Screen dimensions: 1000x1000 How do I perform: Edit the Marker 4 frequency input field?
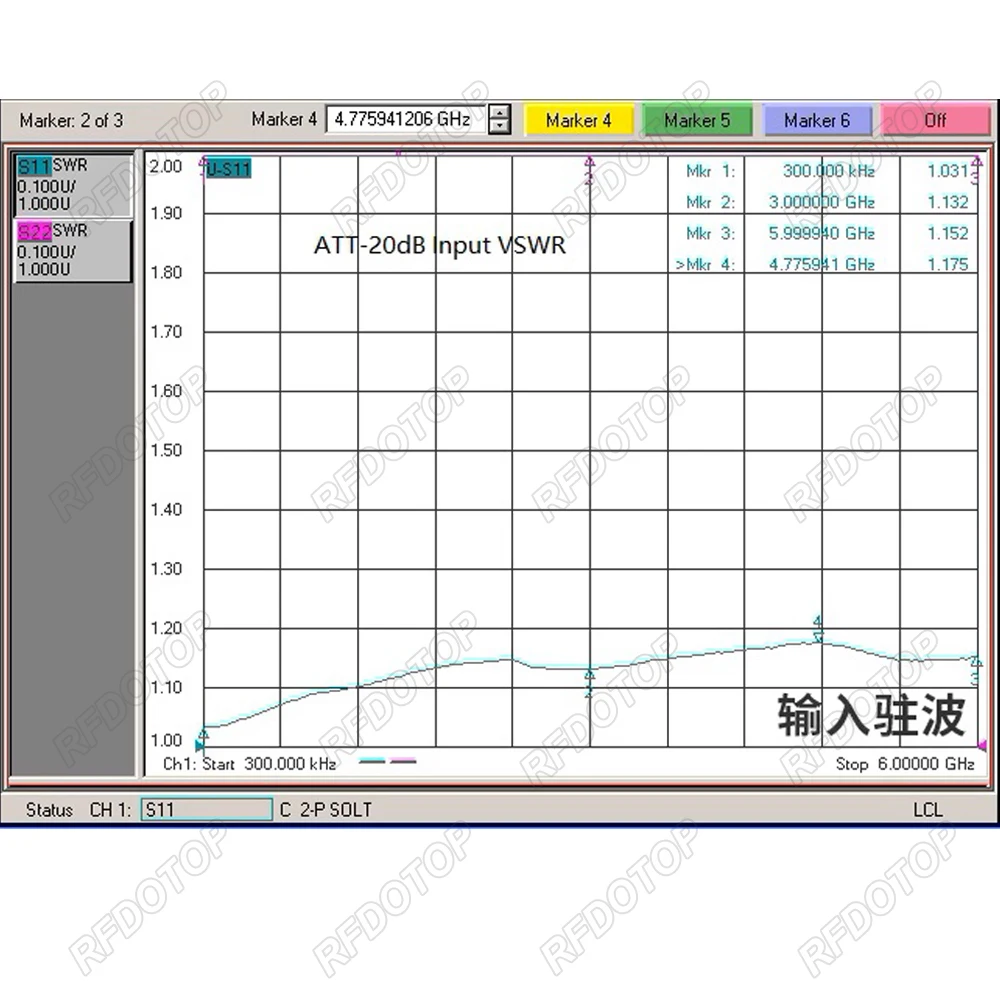(406, 119)
